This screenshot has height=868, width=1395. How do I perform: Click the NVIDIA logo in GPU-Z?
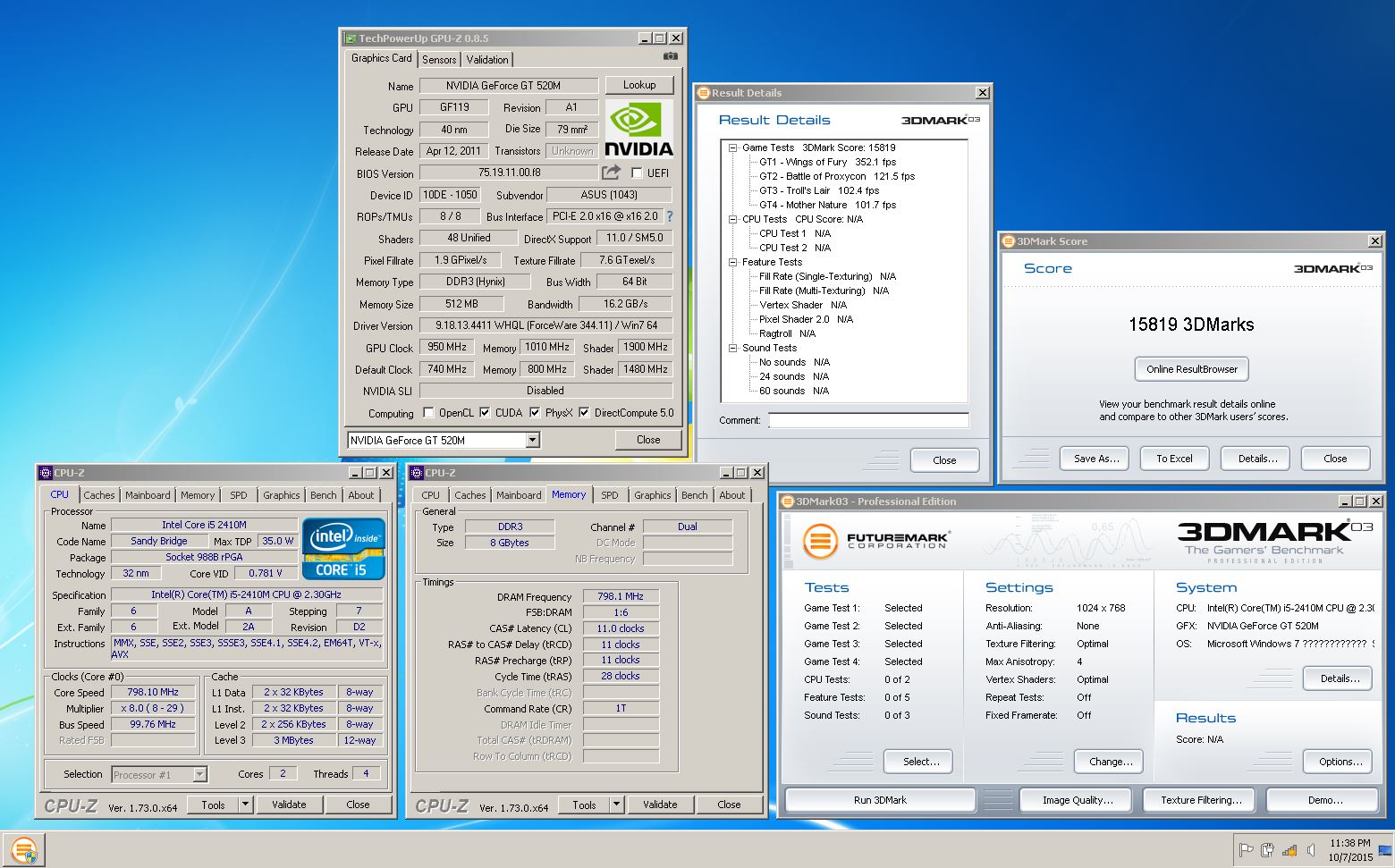(638, 128)
